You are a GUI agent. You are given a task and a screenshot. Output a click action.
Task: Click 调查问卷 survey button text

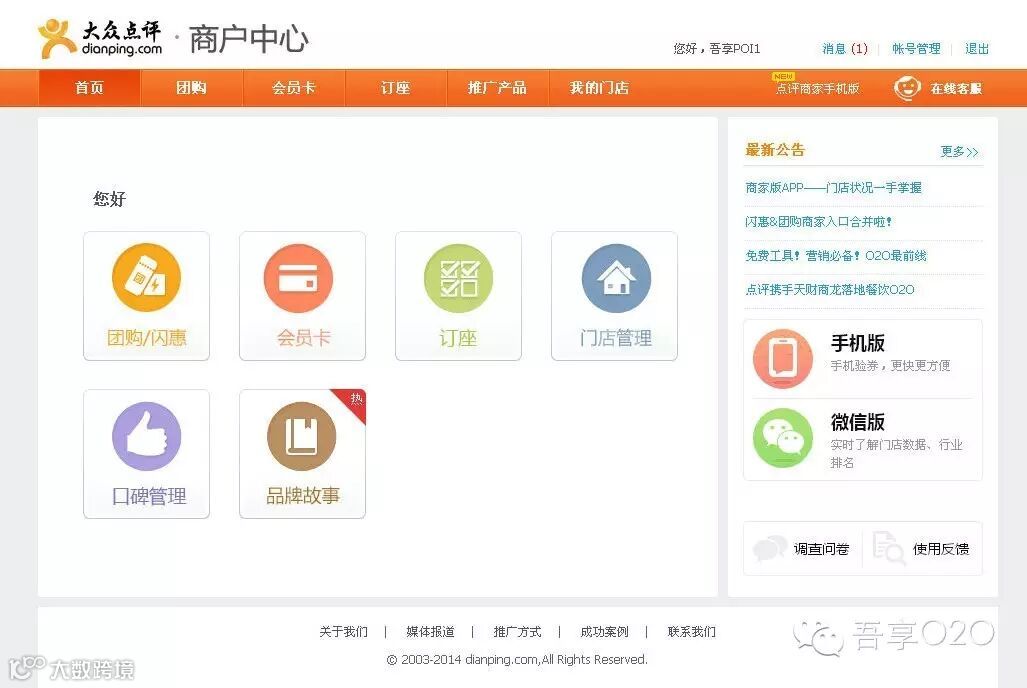click(821, 549)
